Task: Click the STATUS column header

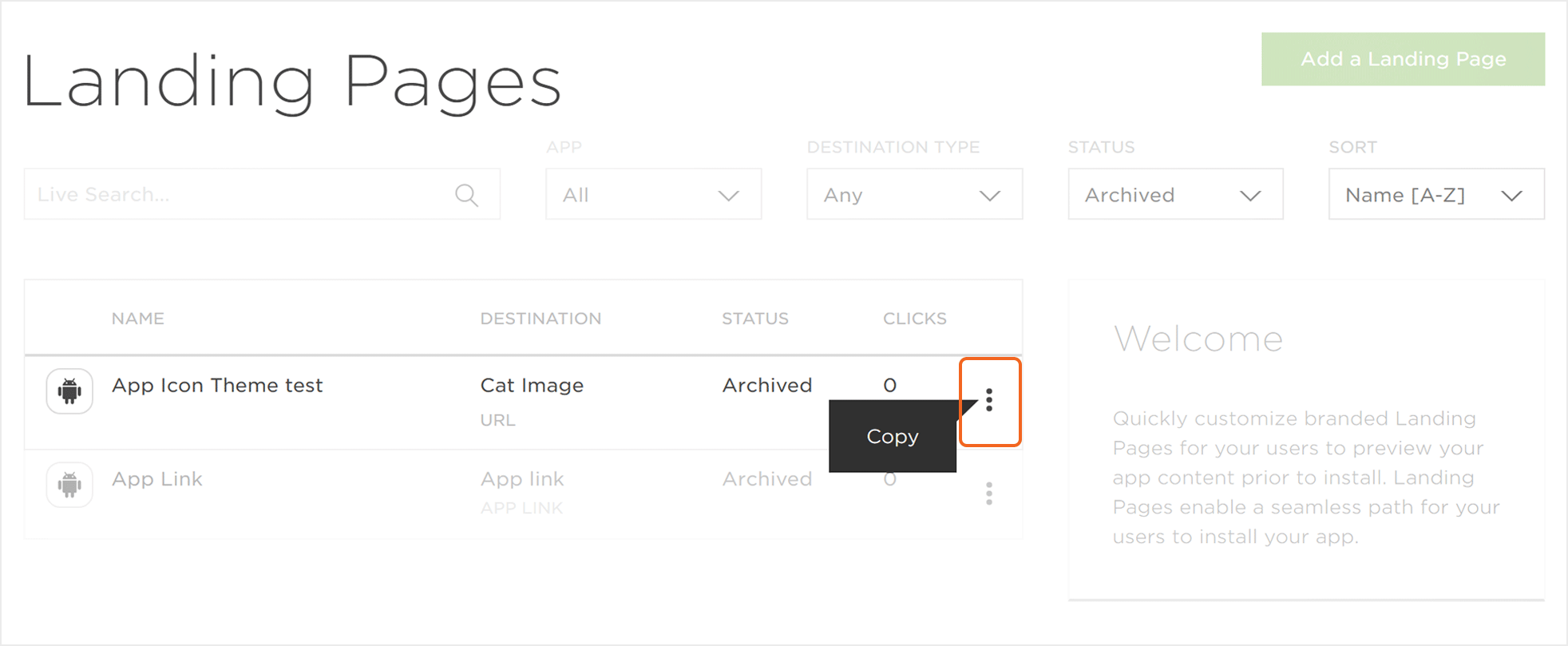Action: coord(754,319)
